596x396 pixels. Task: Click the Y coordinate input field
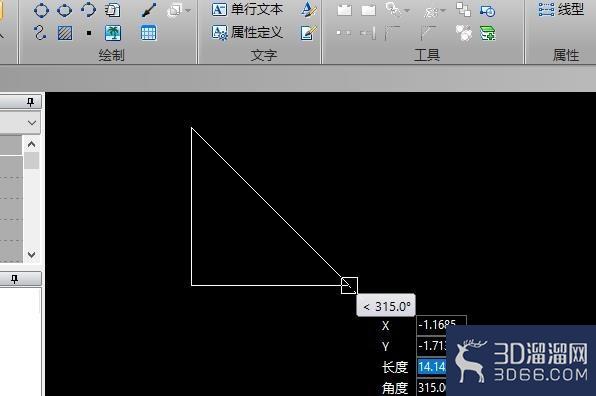coord(432,346)
